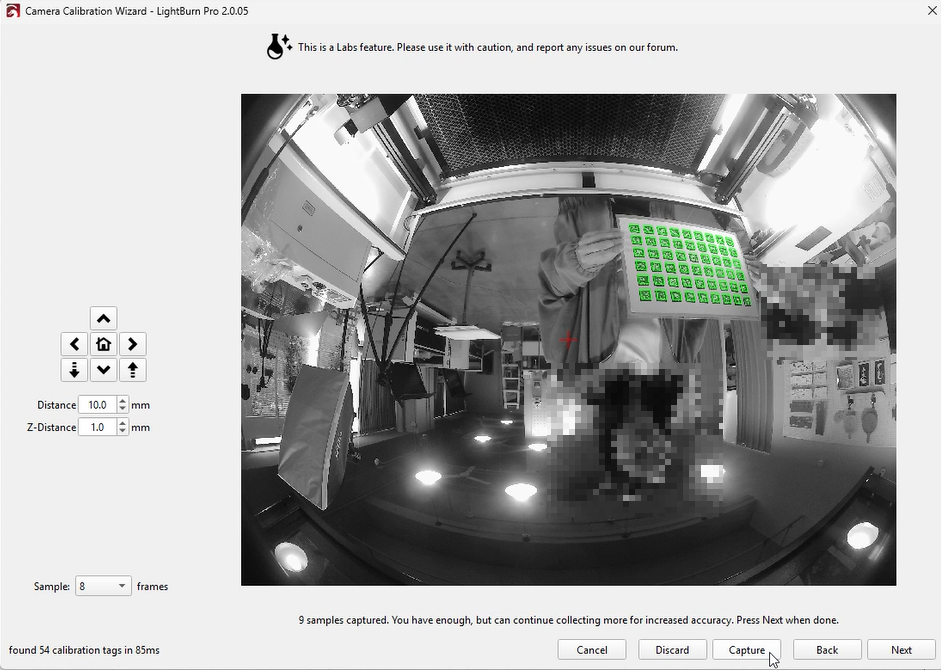Jog the laser head up
941x670 pixels.
[104, 318]
